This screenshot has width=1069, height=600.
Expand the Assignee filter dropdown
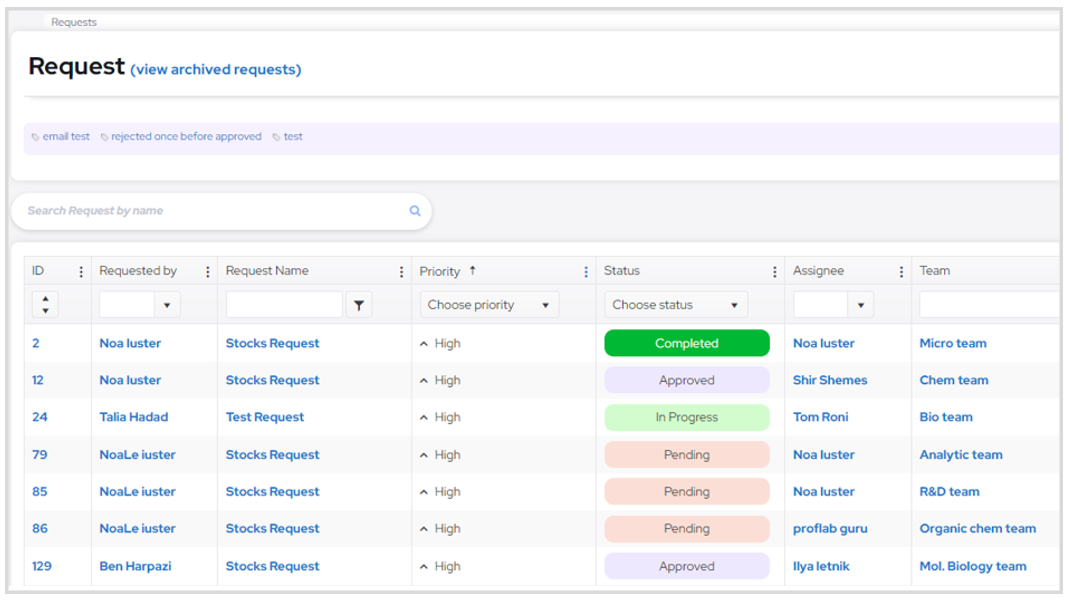point(860,305)
